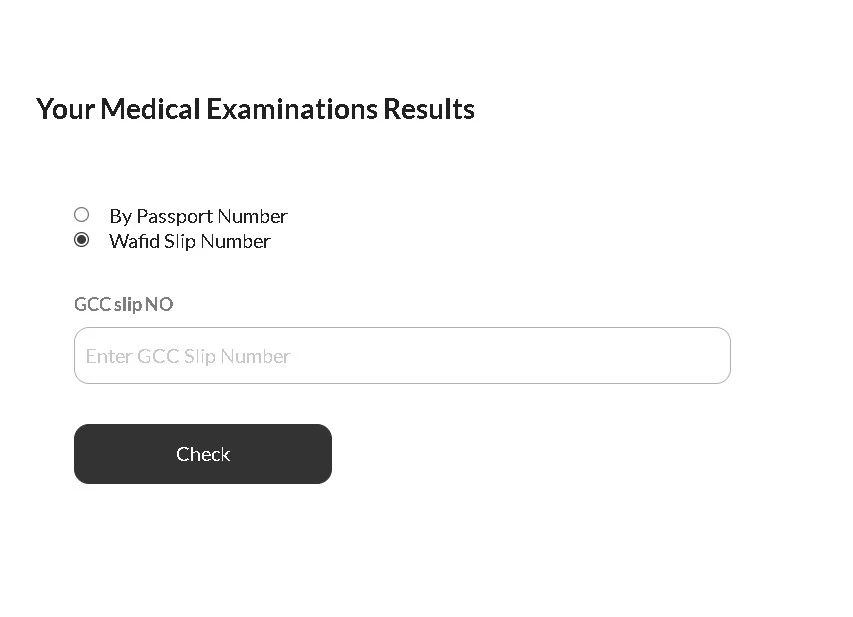Choose search by Wafid slip number option

click(82, 240)
